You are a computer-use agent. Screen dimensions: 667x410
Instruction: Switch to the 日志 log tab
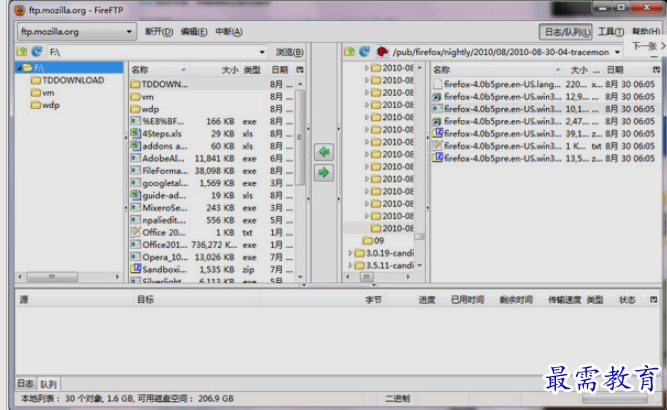click(x=25, y=384)
